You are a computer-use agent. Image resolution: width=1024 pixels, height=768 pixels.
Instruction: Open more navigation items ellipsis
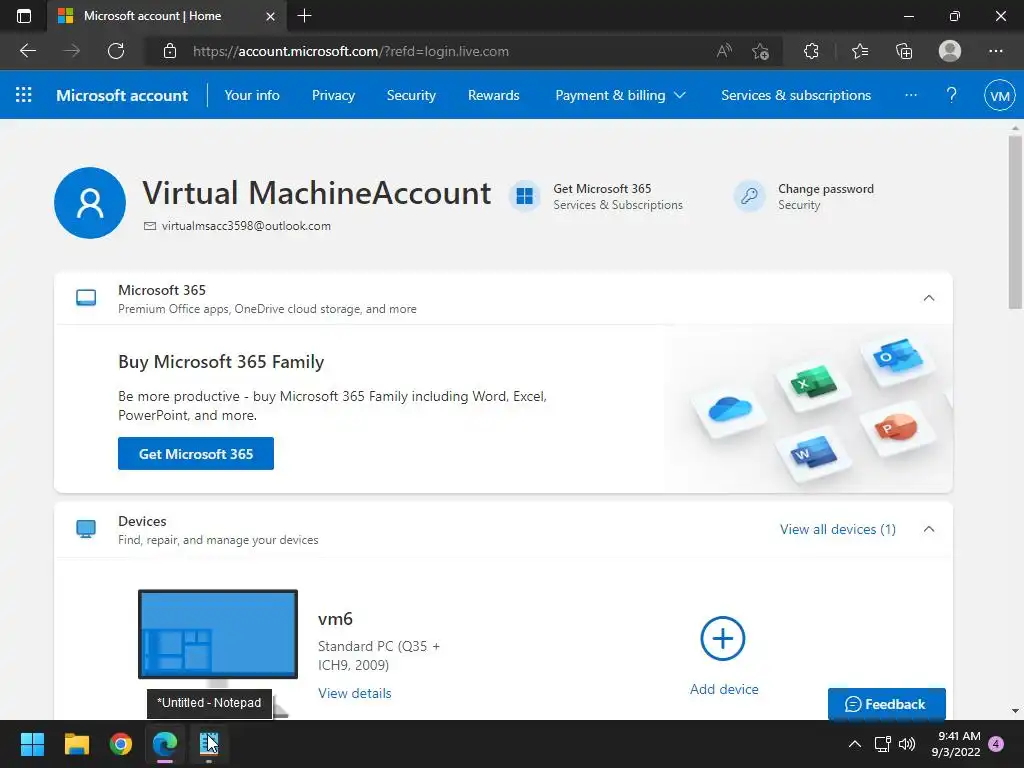tap(911, 95)
